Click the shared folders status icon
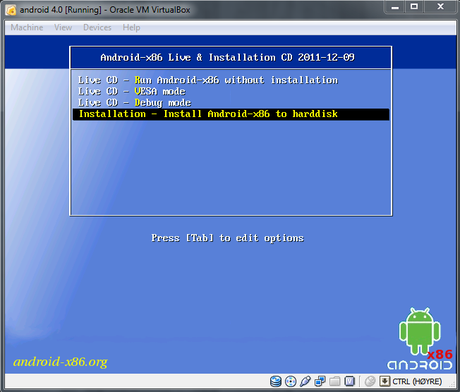 [x=335, y=381]
